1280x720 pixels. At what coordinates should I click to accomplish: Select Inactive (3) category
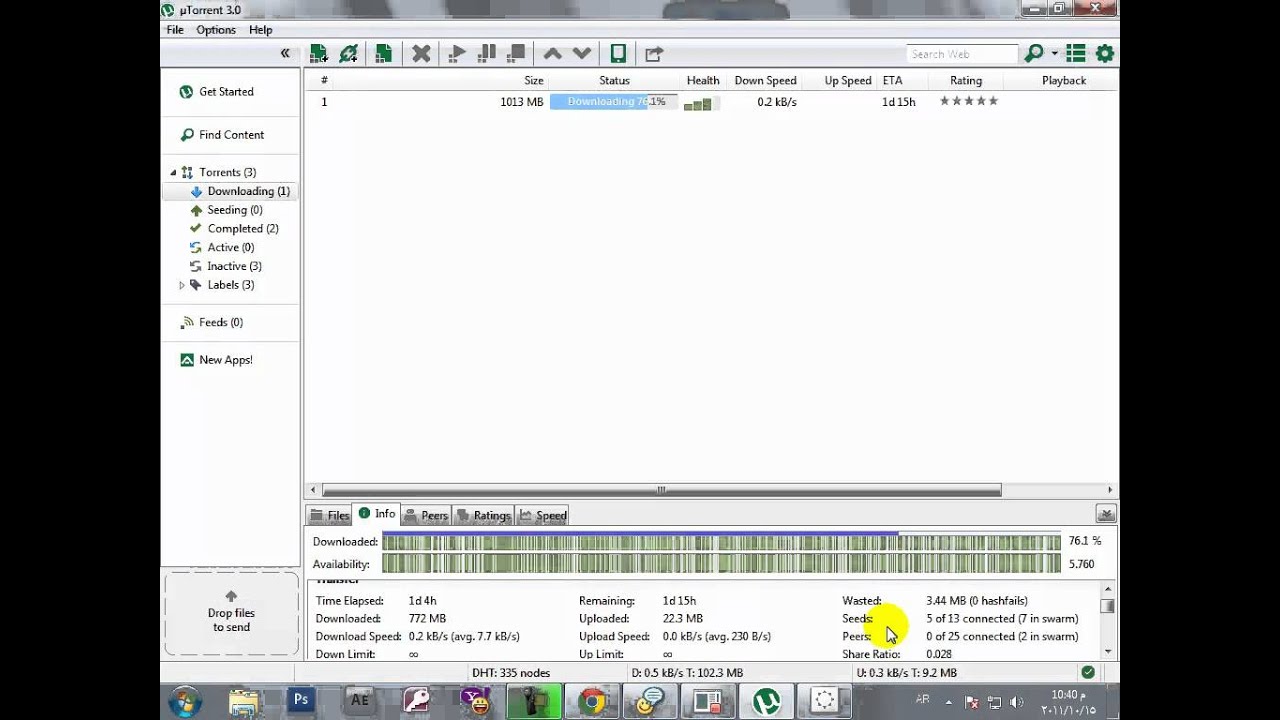(x=234, y=266)
